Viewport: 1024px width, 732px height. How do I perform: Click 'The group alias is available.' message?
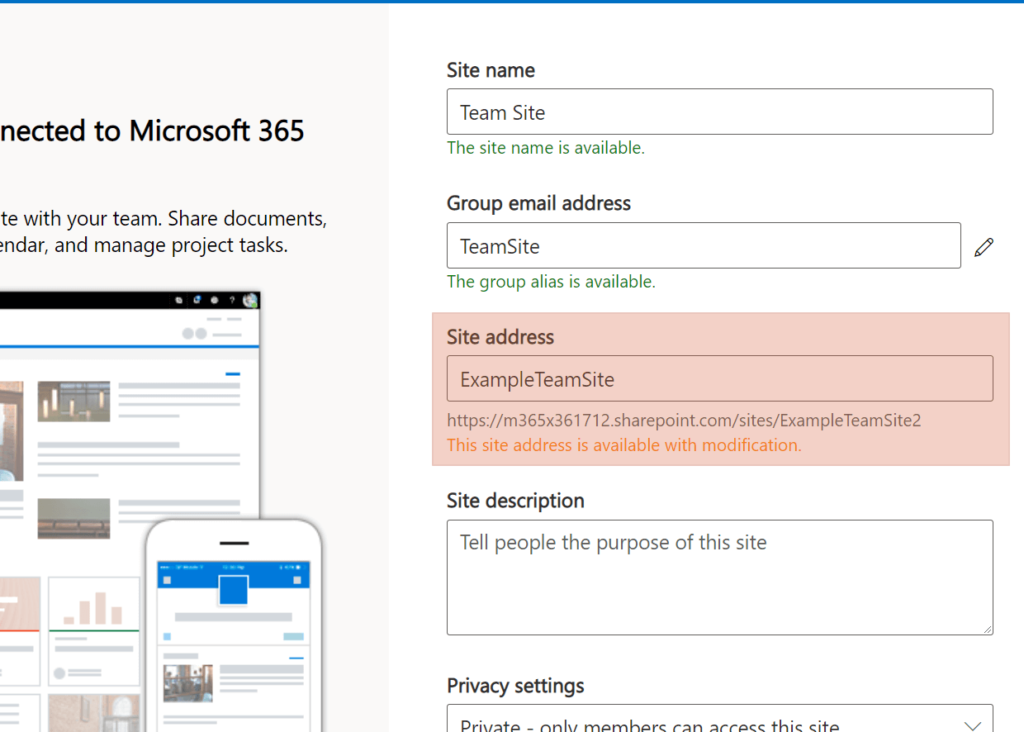click(x=551, y=282)
